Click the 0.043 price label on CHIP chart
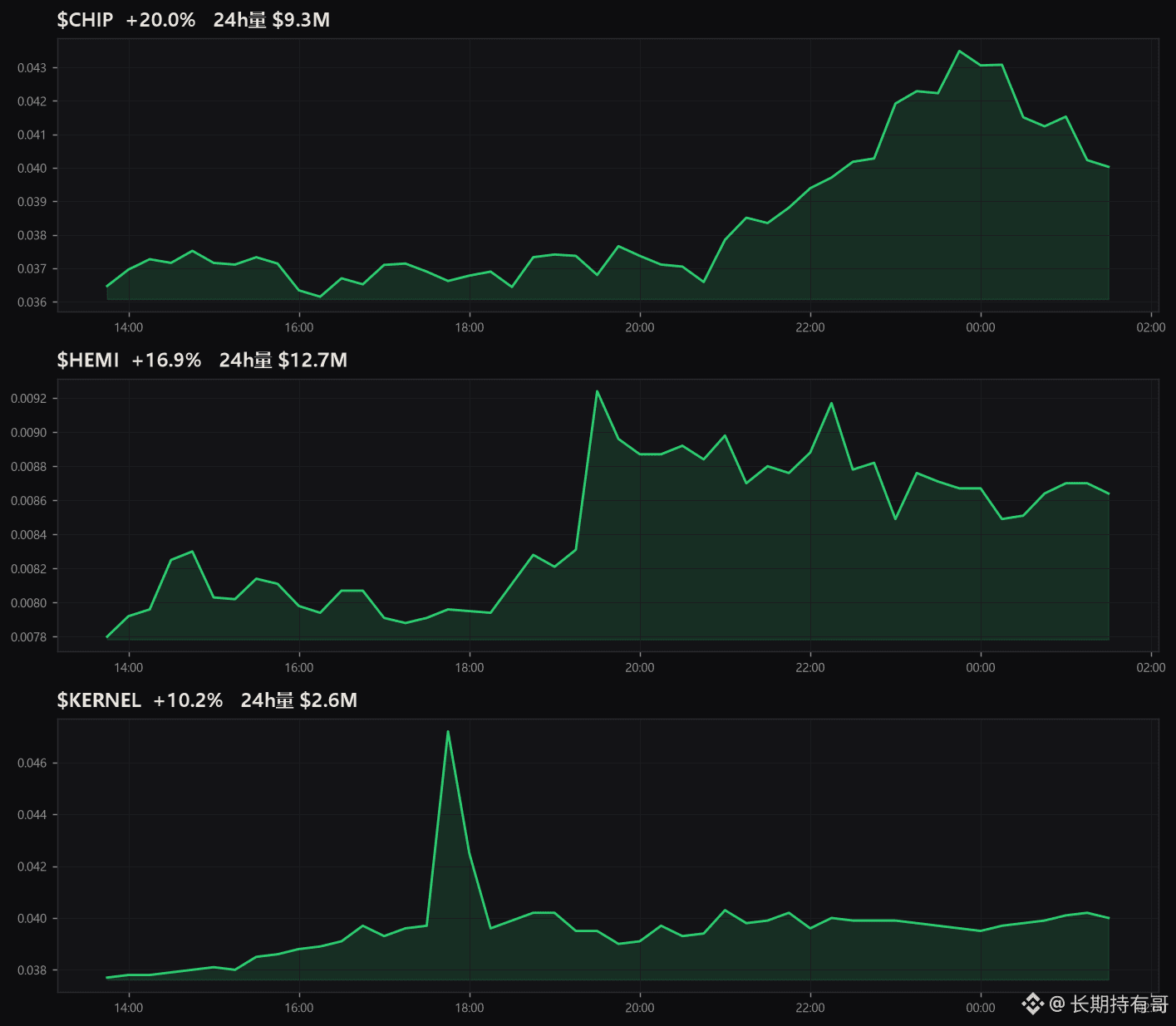This screenshot has height=1026, width=1176. (x=32, y=68)
